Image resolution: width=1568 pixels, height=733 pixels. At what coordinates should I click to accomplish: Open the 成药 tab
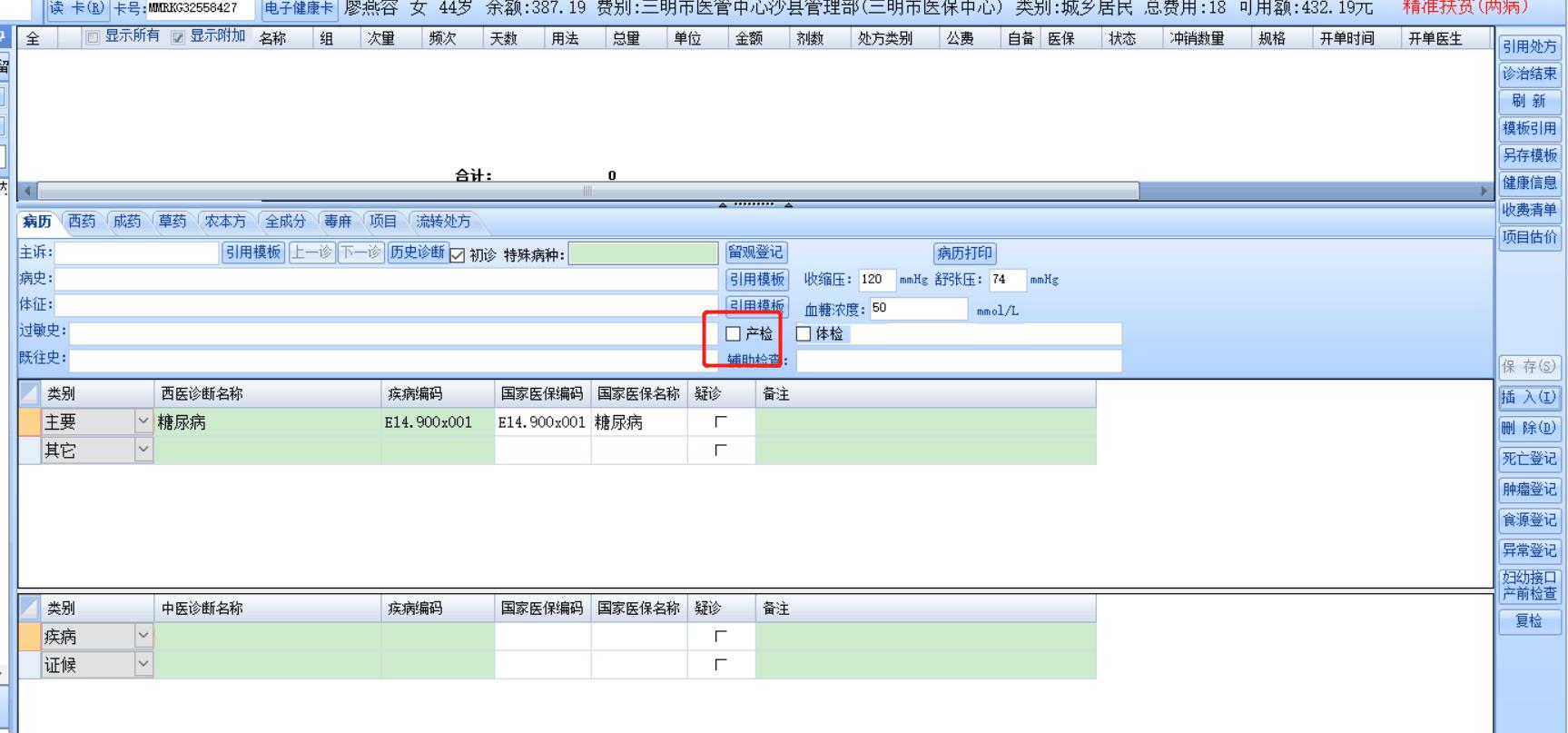127,222
